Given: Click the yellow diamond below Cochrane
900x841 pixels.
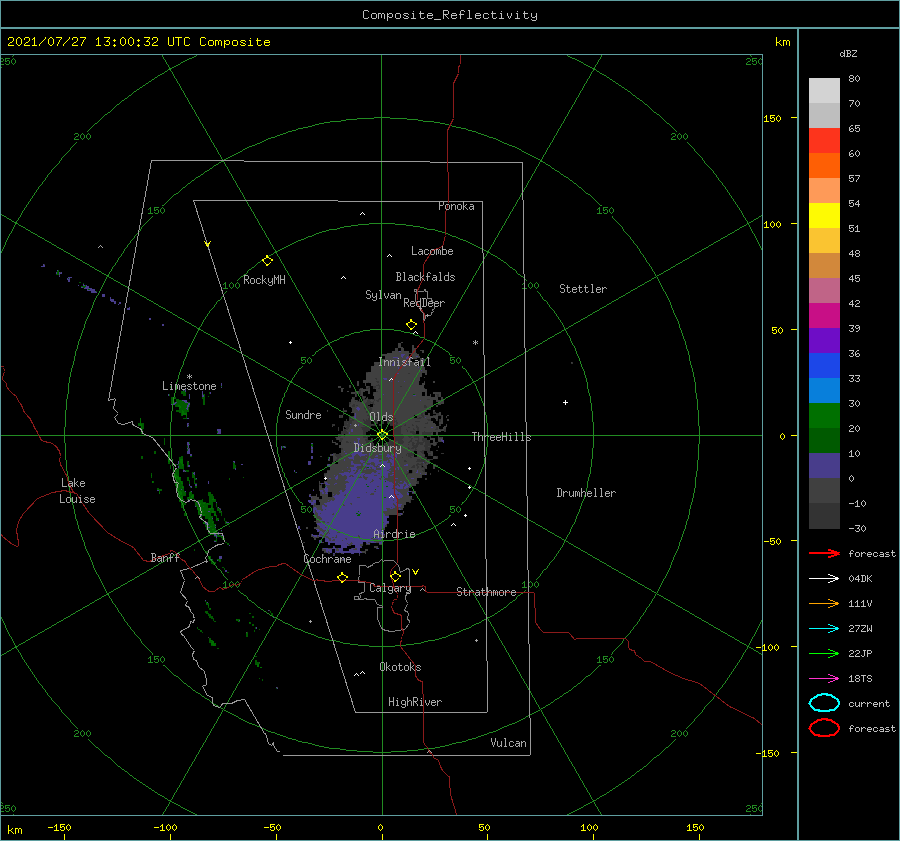Looking at the screenshot, I should point(343,578).
